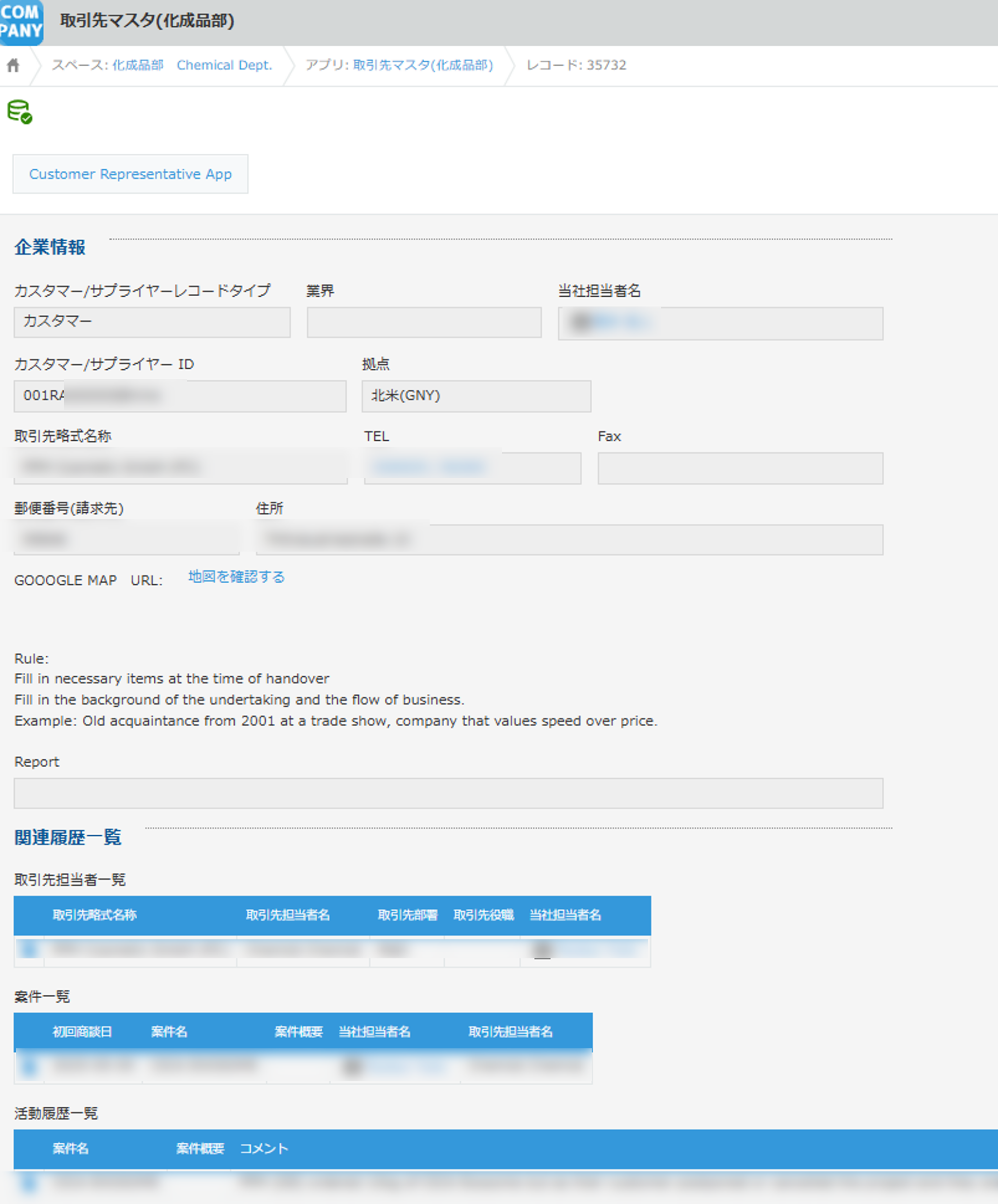Image resolution: width=998 pixels, height=1204 pixels.
Task: Open record detail icon in 案件一覧 row
Action: (29, 1067)
